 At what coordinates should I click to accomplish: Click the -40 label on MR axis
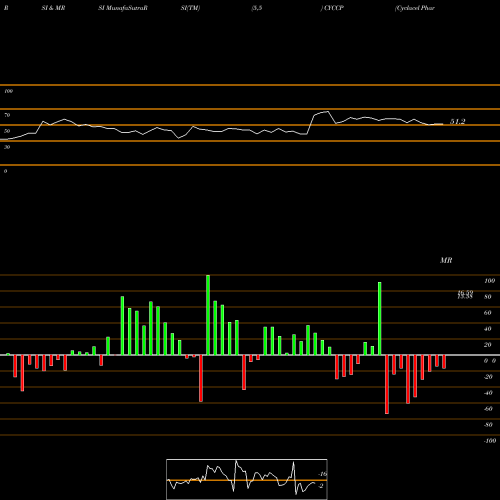488,393
